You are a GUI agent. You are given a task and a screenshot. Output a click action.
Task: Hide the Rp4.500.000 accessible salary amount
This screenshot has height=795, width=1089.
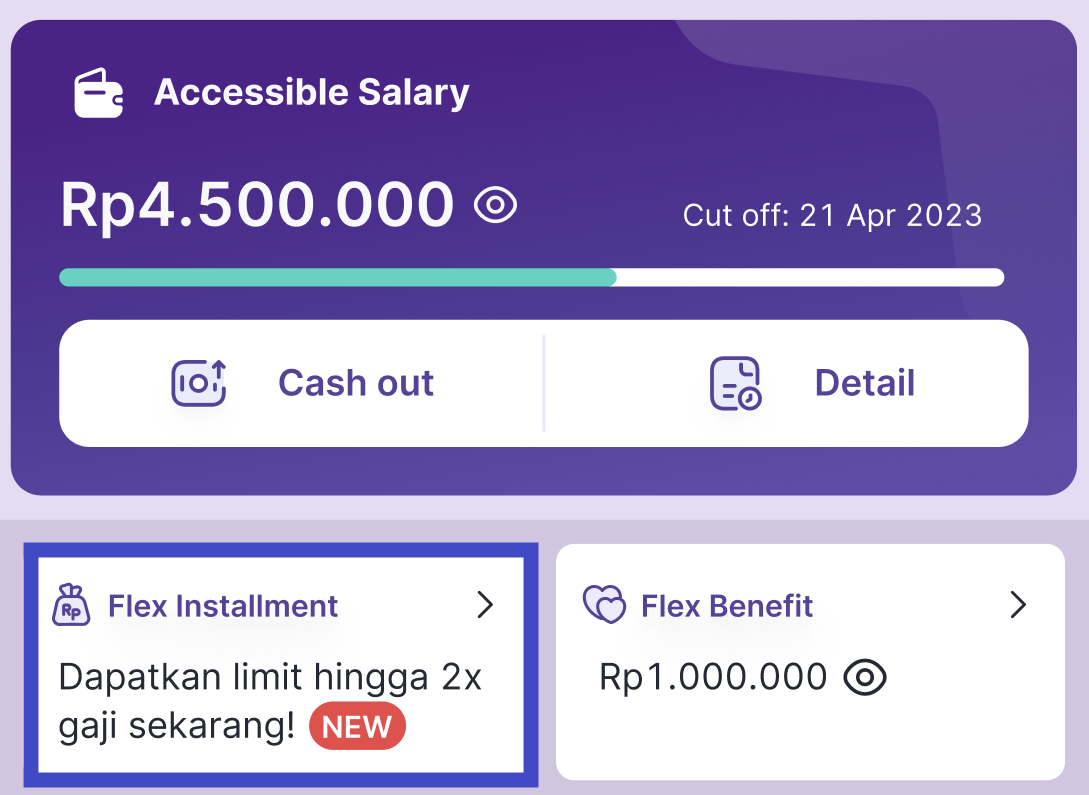tap(497, 204)
